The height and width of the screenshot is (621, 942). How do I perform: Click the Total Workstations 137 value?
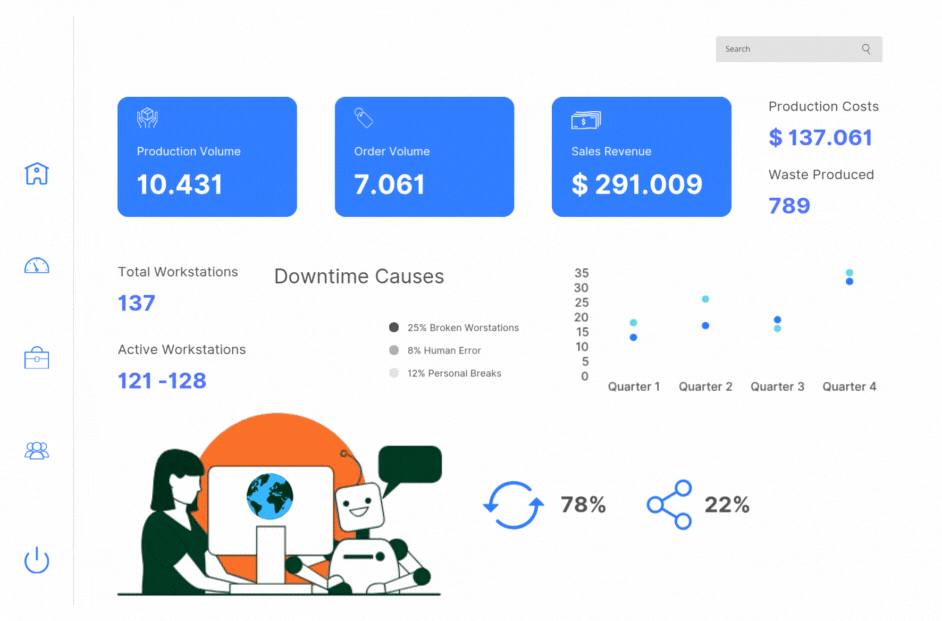pyautogui.click(x=137, y=303)
